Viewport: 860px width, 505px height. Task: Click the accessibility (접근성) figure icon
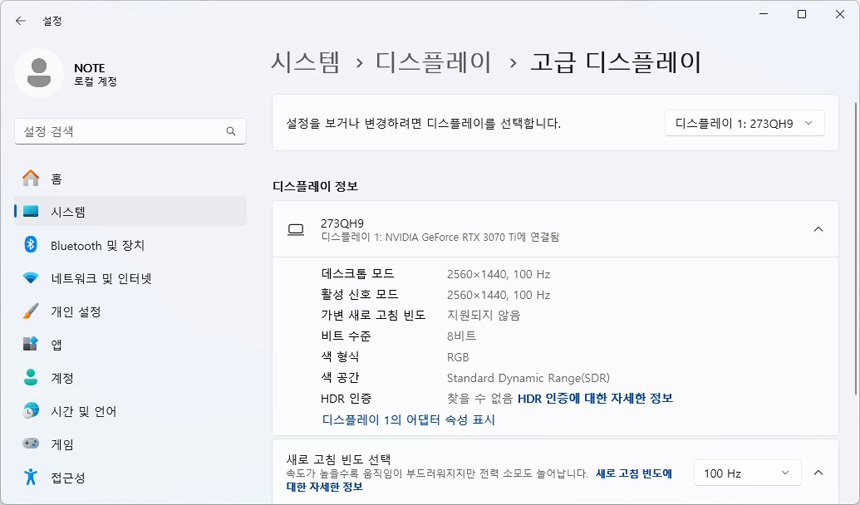coord(31,477)
